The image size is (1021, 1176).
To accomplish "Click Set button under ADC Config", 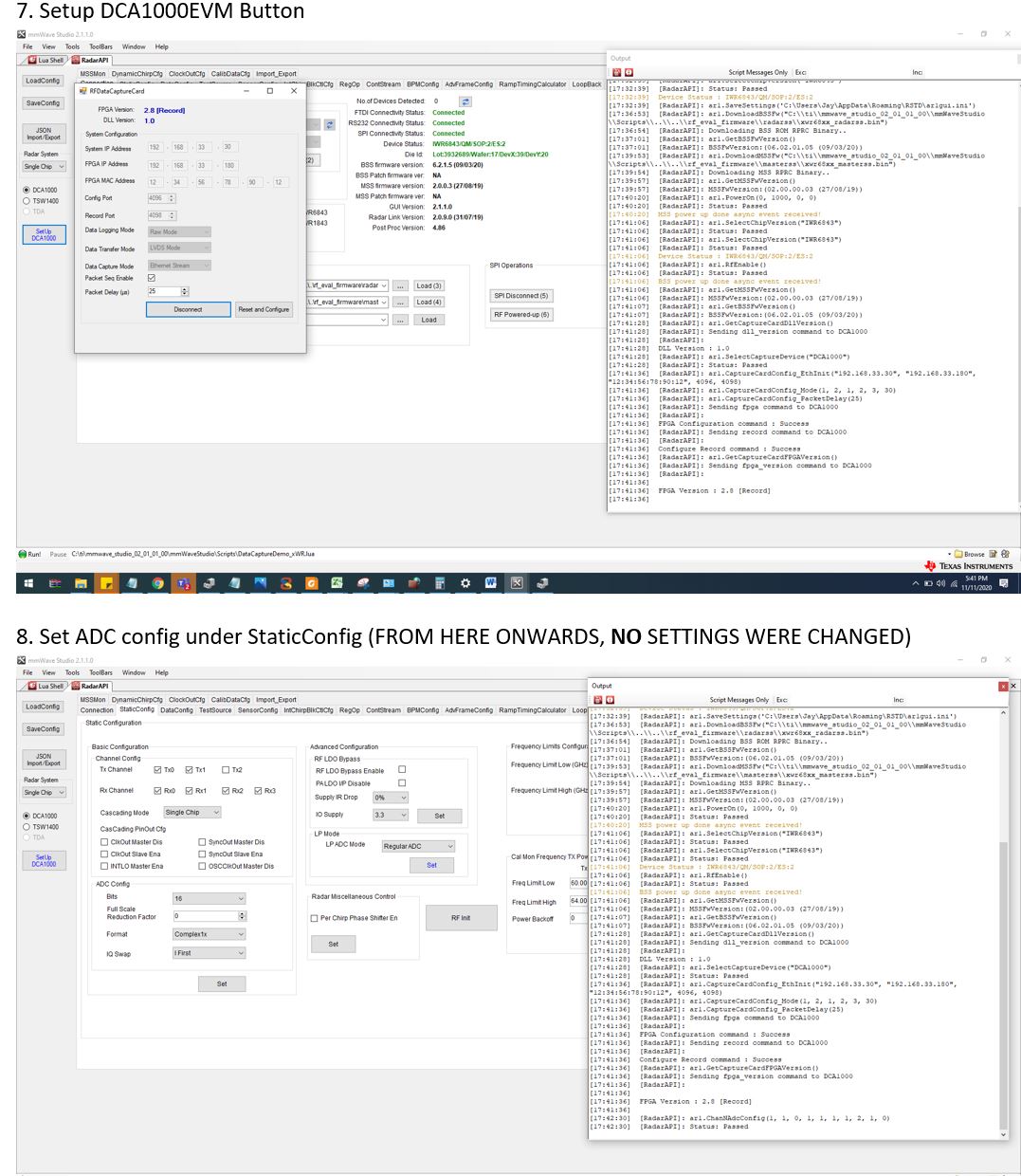I will [x=222, y=983].
